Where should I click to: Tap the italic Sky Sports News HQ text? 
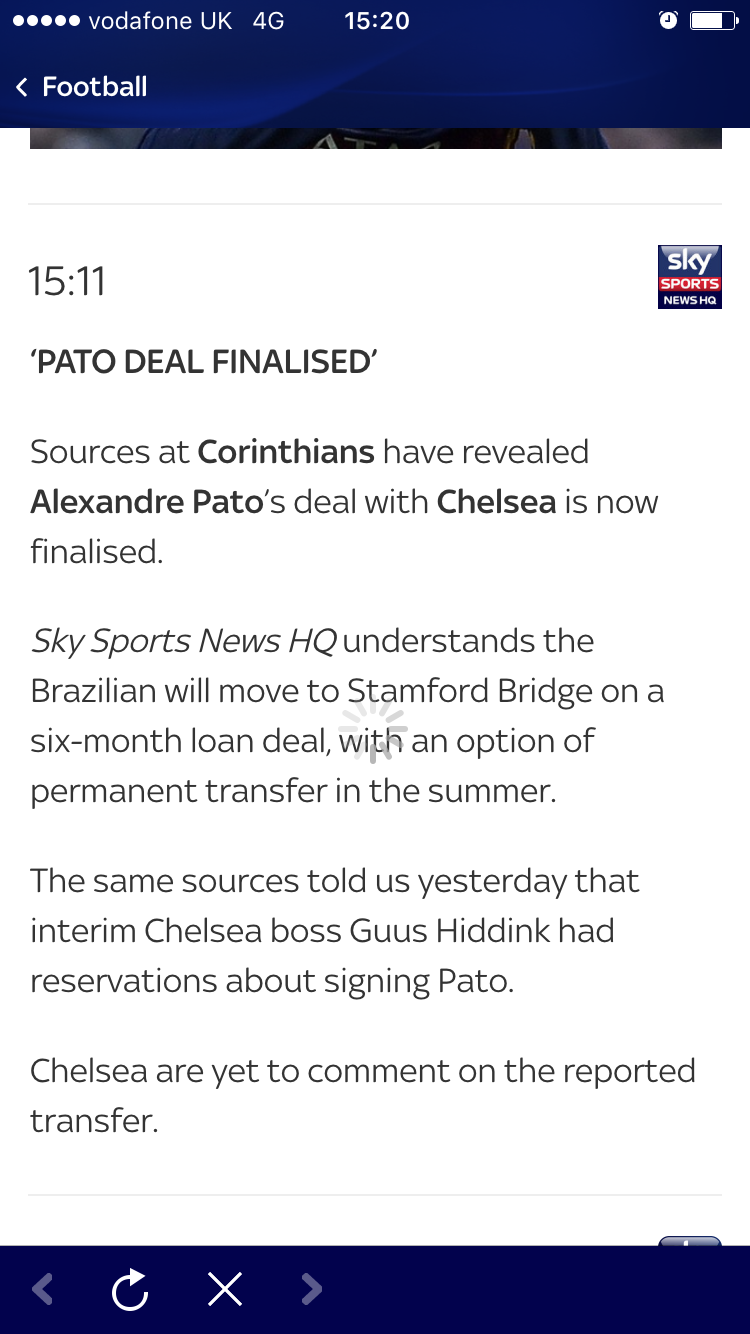[183, 641]
